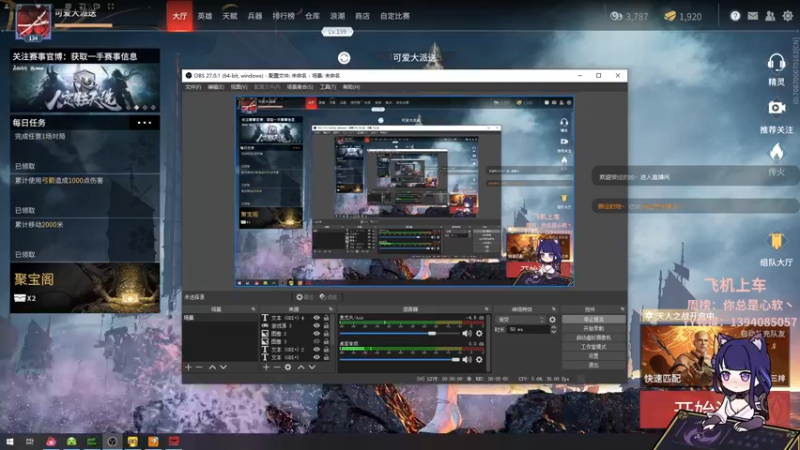Undock the 场景 panel via header icon
Image resolution: width=800 pixels, height=450 pixels.
coord(253,309)
